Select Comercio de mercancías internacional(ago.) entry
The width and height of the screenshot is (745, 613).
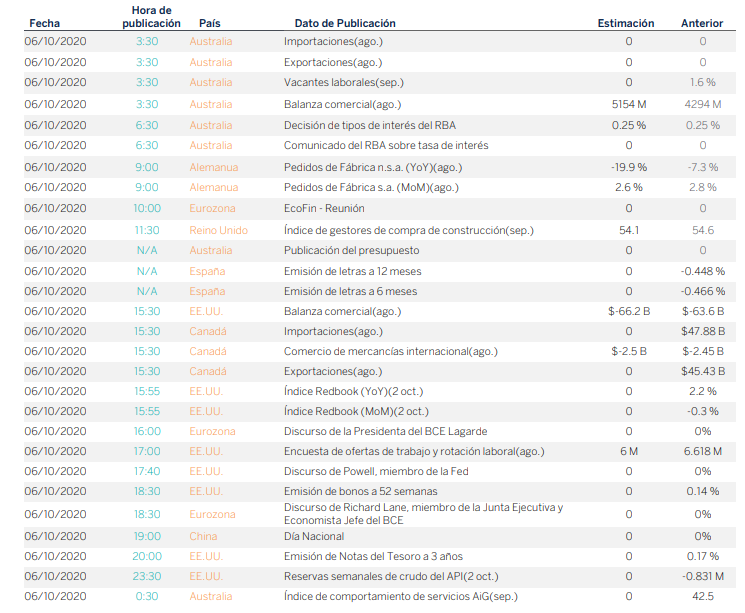390,351
